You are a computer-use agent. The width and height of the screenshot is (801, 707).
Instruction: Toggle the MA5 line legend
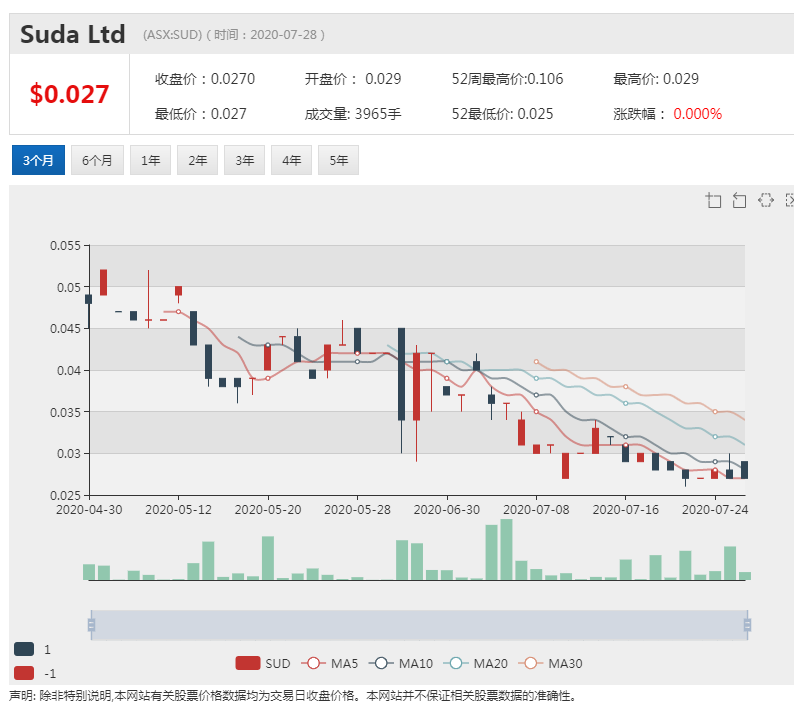pyautogui.click(x=329, y=664)
